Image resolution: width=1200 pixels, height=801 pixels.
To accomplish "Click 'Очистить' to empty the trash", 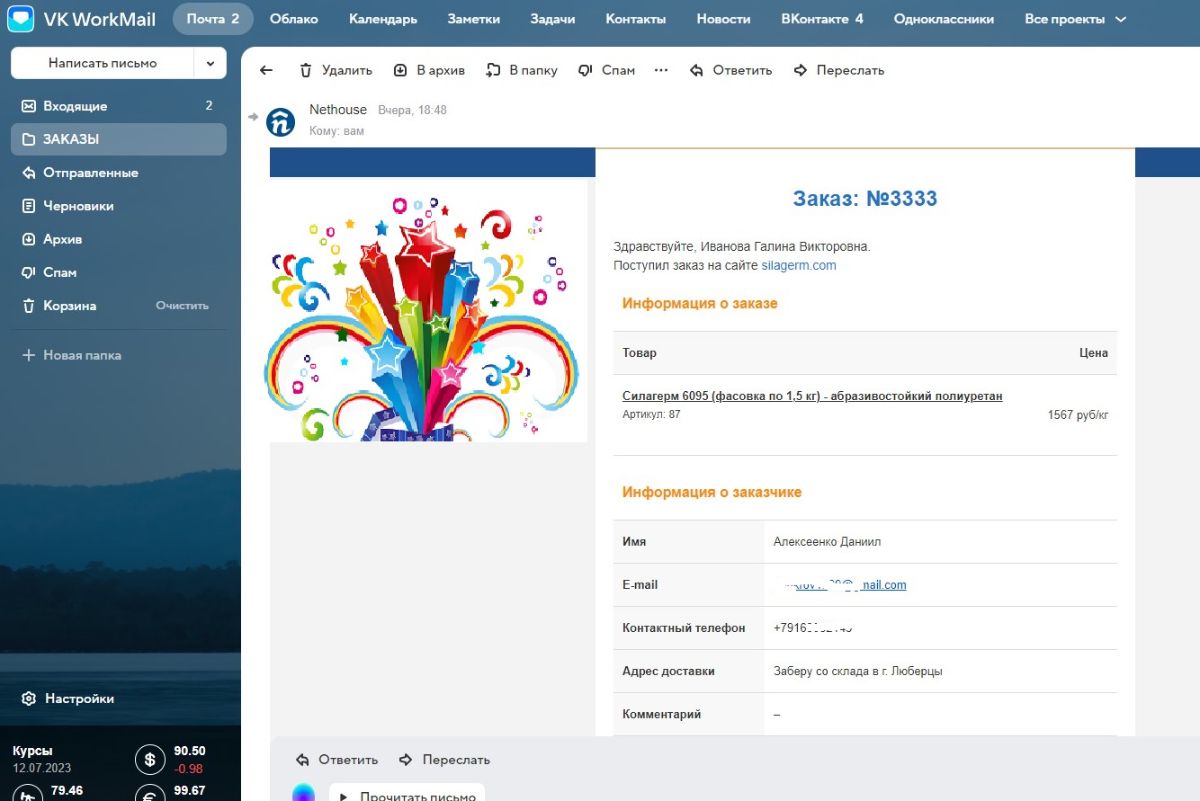I will click(x=182, y=306).
